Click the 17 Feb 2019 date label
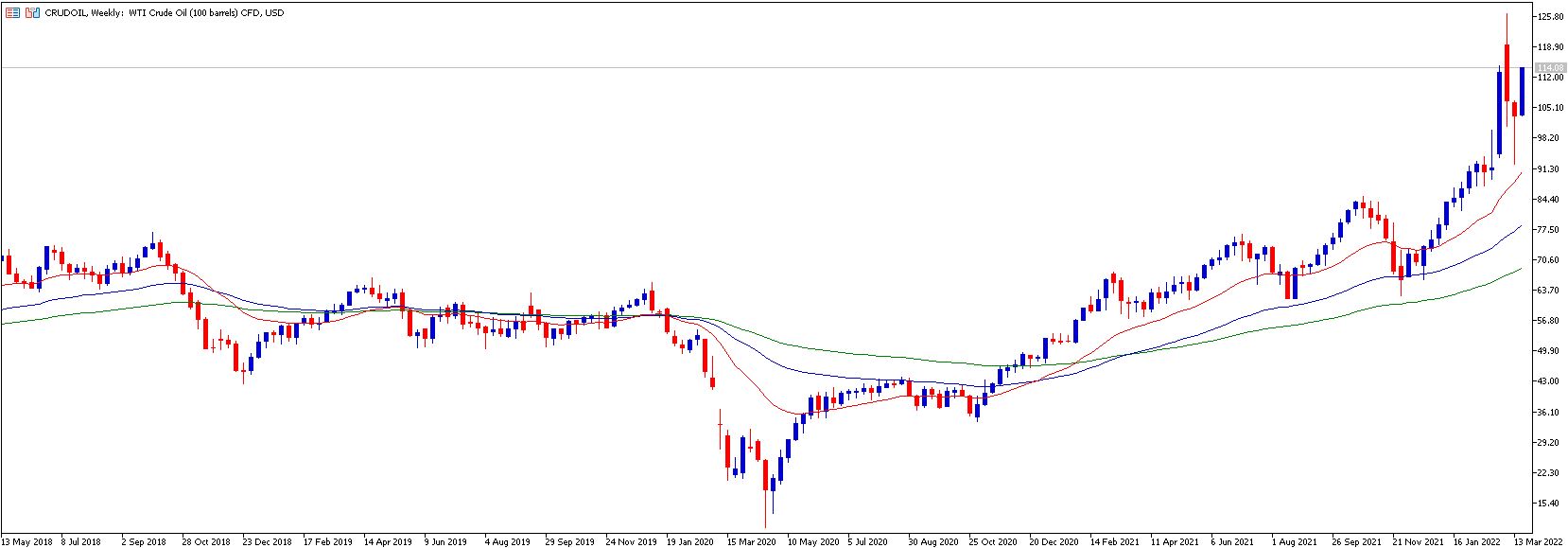 pyautogui.click(x=327, y=542)
